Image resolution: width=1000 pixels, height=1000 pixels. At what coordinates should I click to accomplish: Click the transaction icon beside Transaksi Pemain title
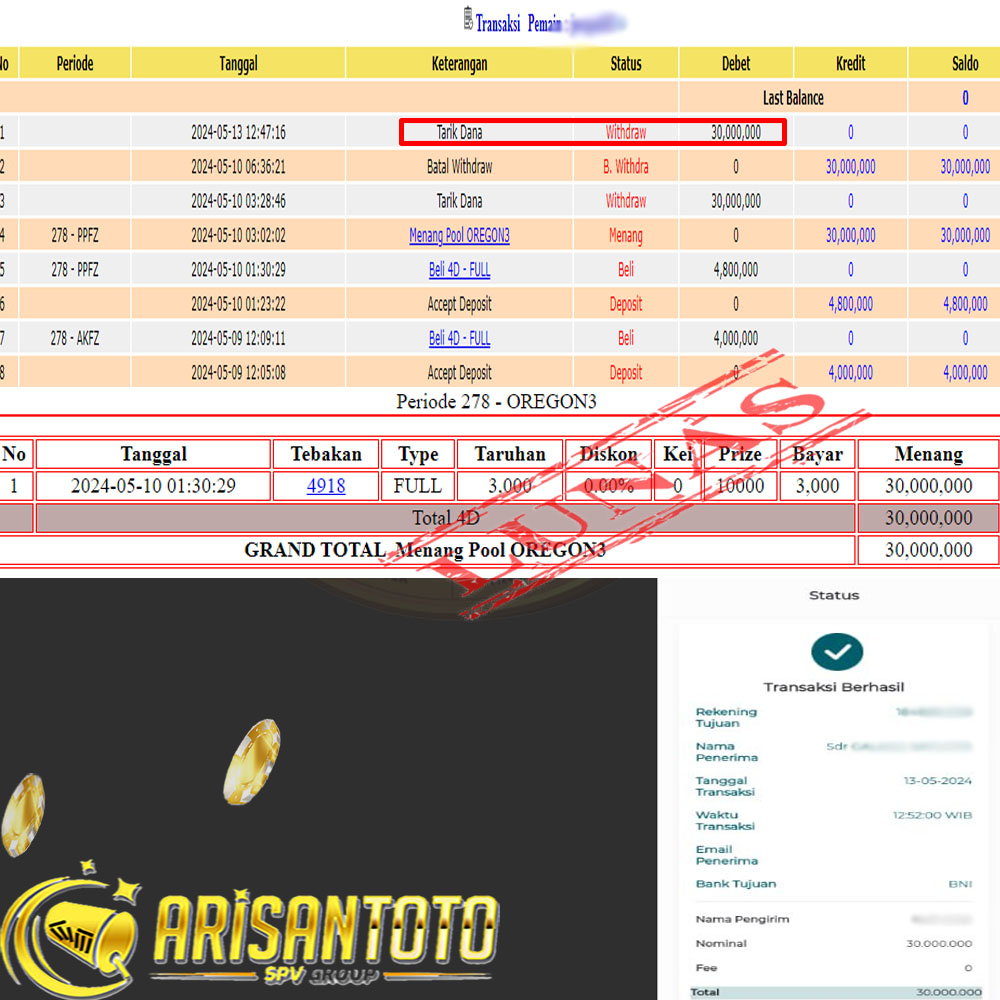468,18
